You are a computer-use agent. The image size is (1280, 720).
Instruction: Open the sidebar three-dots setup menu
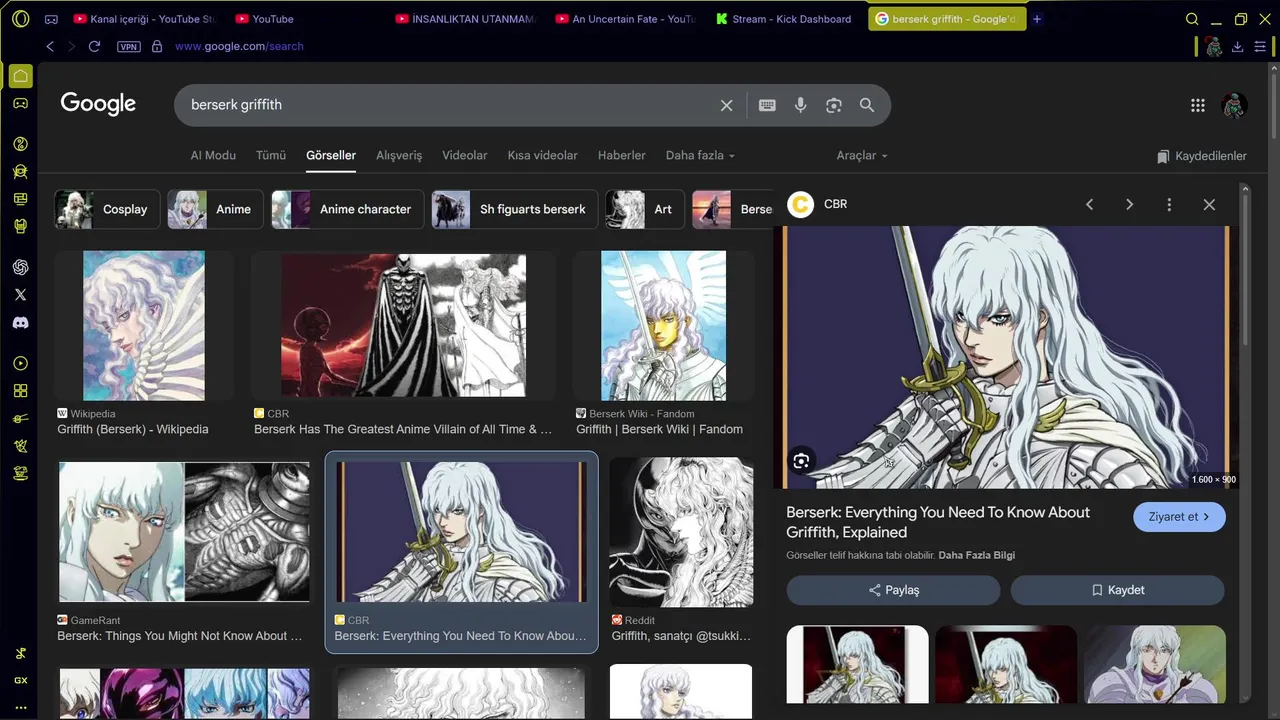tap(20, 707)
